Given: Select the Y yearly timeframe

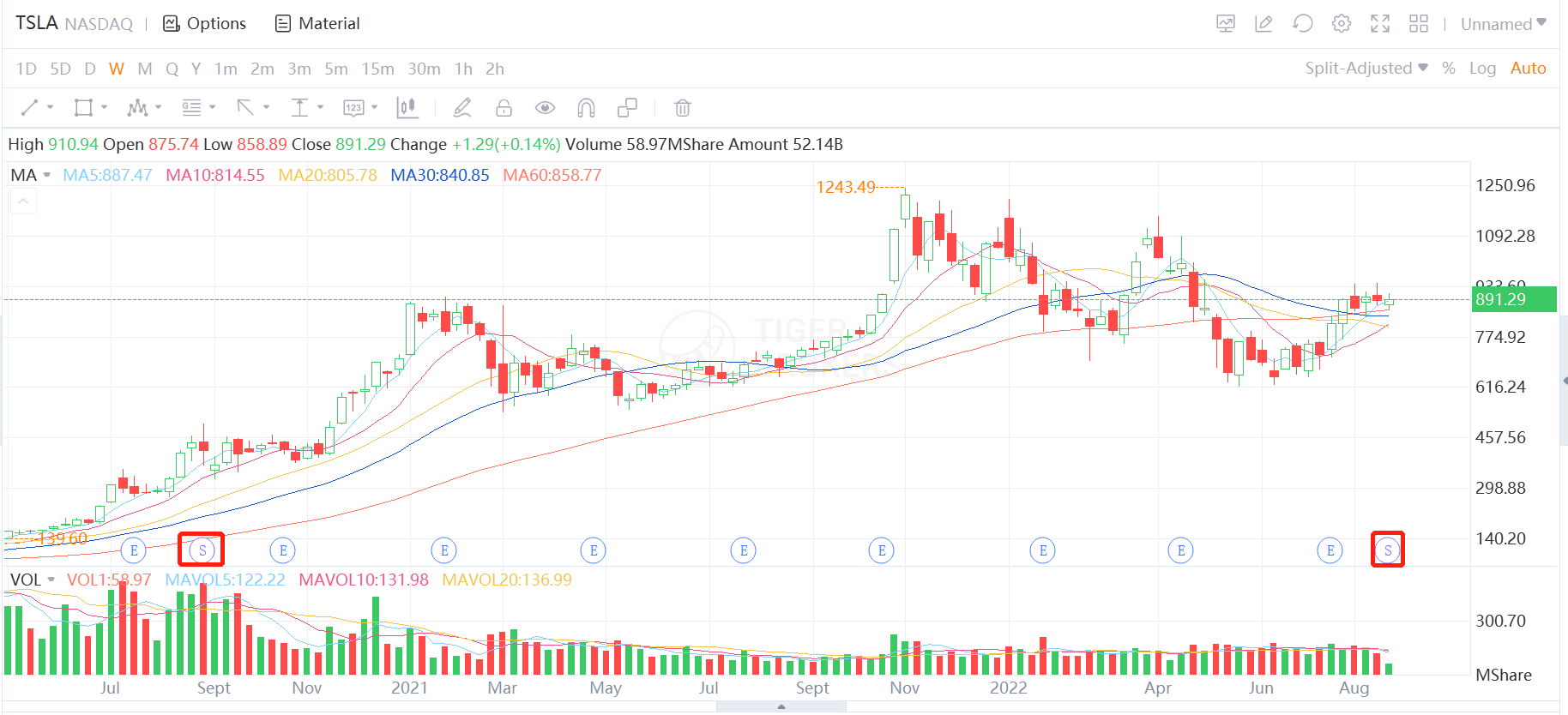Looking at the screenshot, I should coord(196,69).
